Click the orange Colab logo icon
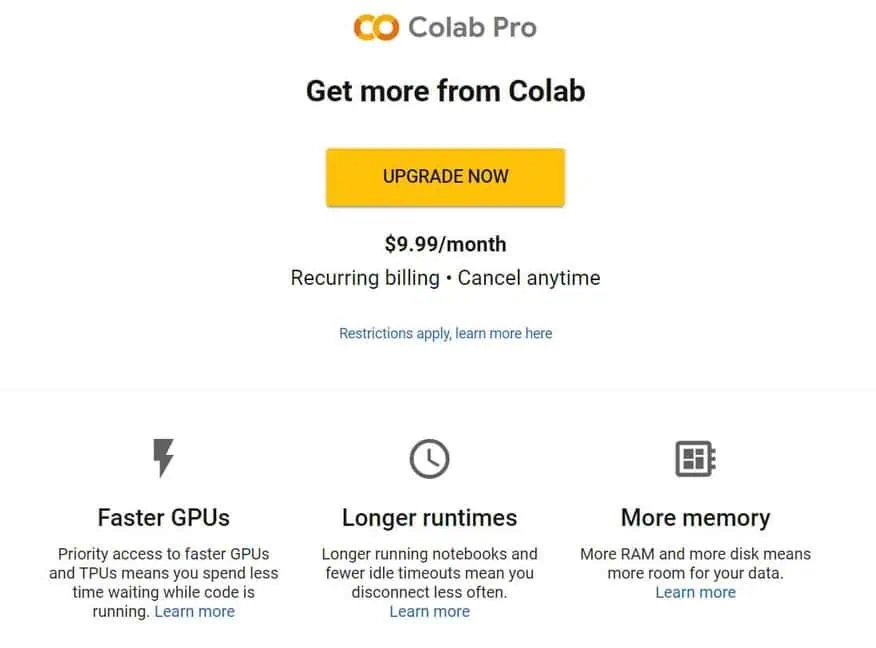 376,27
